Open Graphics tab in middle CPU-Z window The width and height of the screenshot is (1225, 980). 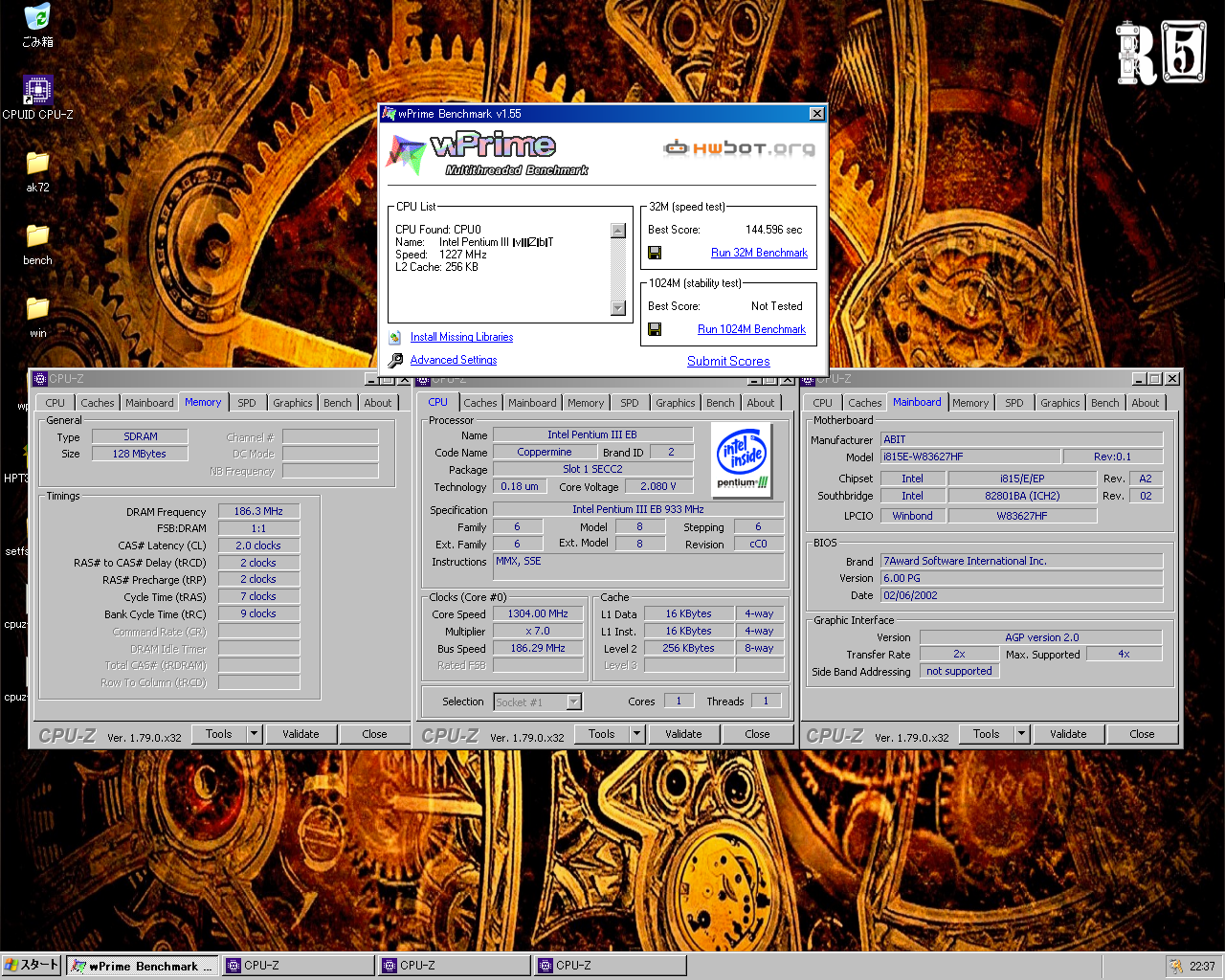(x=676, y=403)
